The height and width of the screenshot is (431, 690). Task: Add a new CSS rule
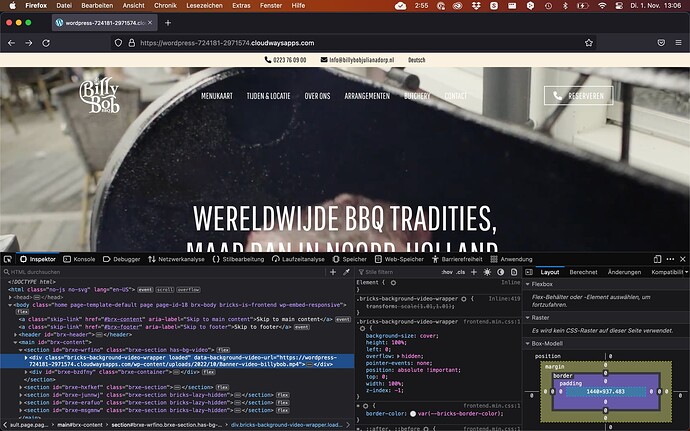click(x=474, y=272)
